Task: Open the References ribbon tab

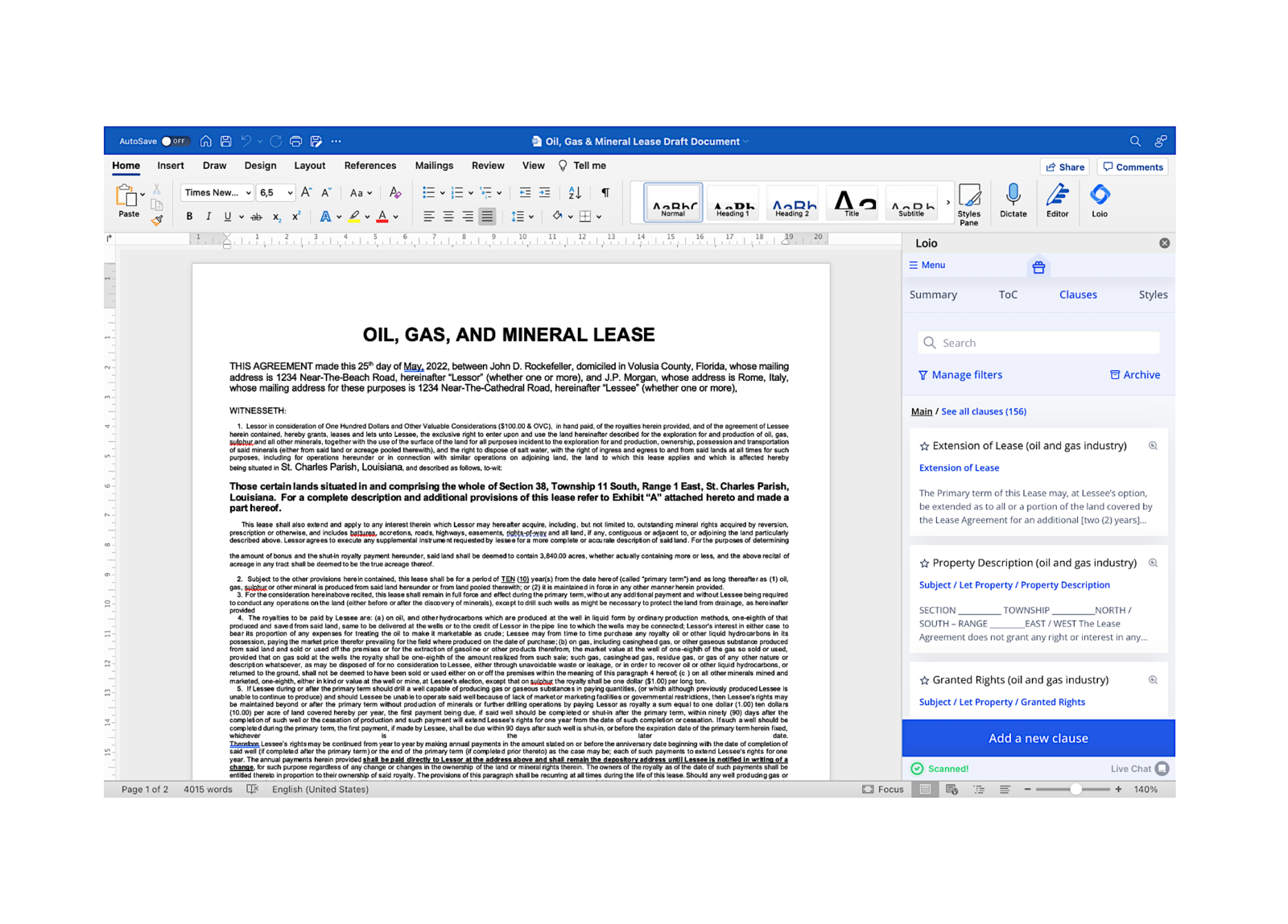Action: 369,166
